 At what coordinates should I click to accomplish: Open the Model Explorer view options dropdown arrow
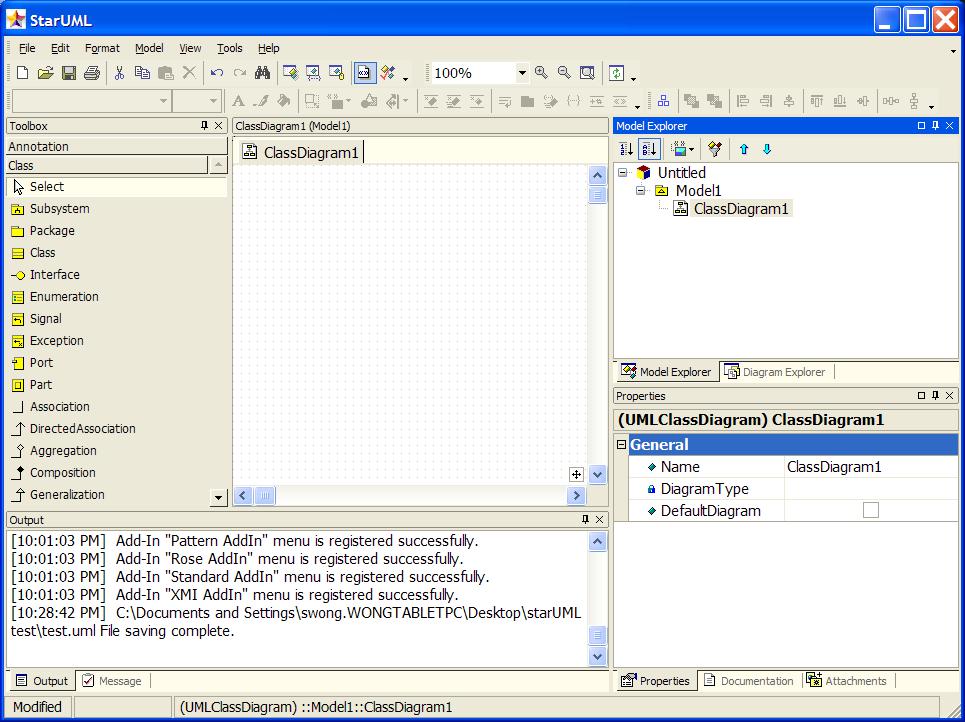click(x=692, y=150)
